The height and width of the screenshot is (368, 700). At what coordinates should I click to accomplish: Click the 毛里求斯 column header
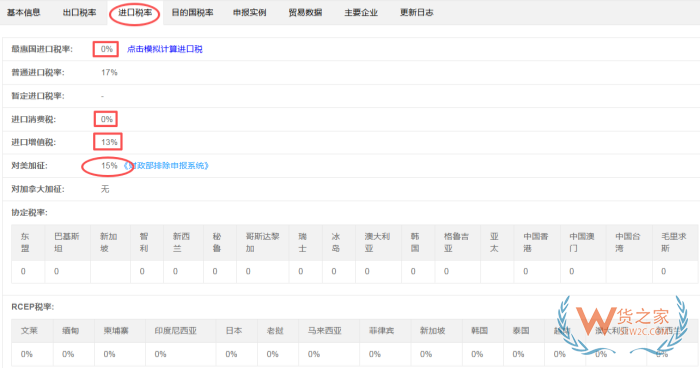[x=674, y=242]
